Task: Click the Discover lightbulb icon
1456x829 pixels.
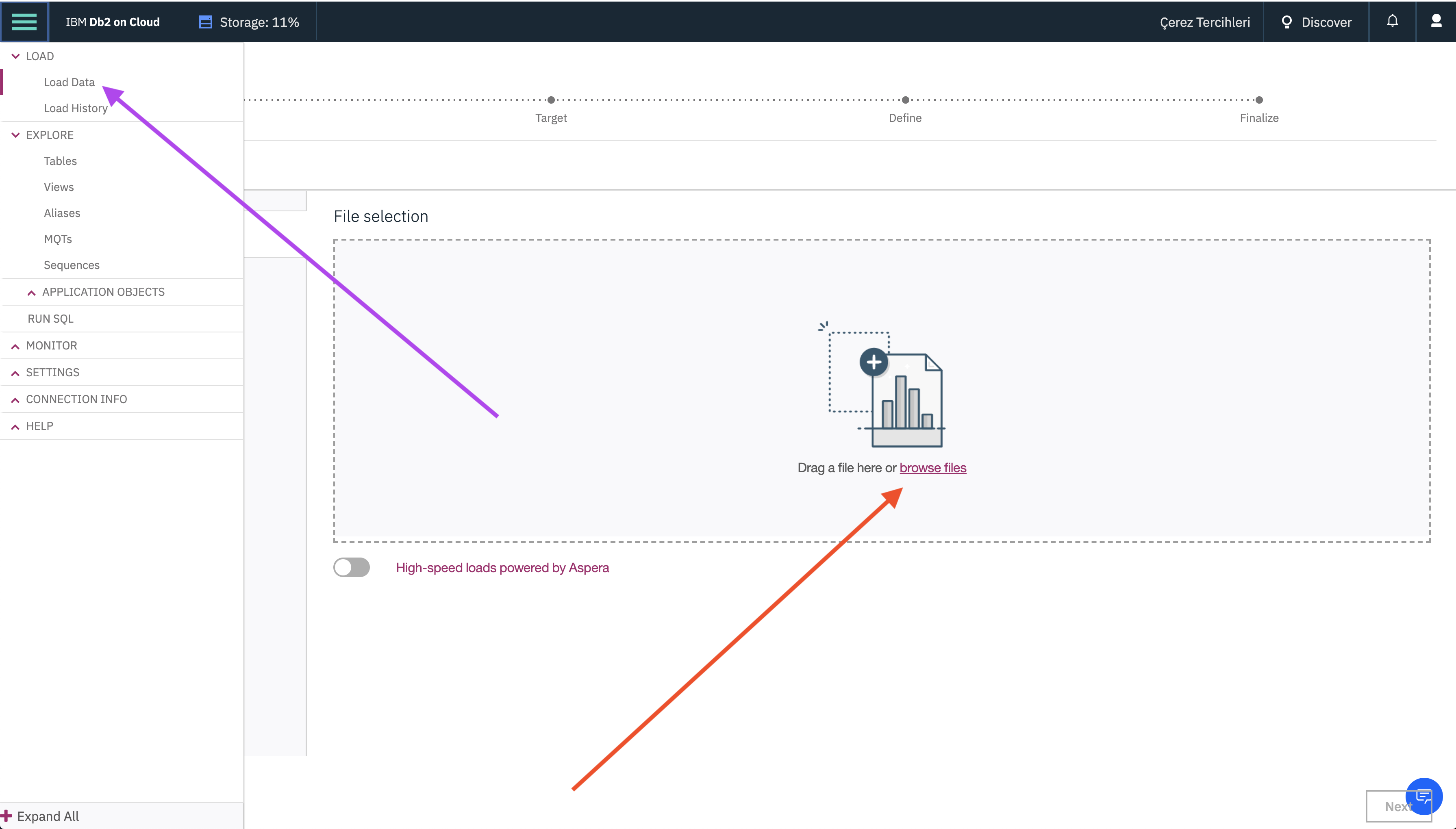Action: [1286, 22]
